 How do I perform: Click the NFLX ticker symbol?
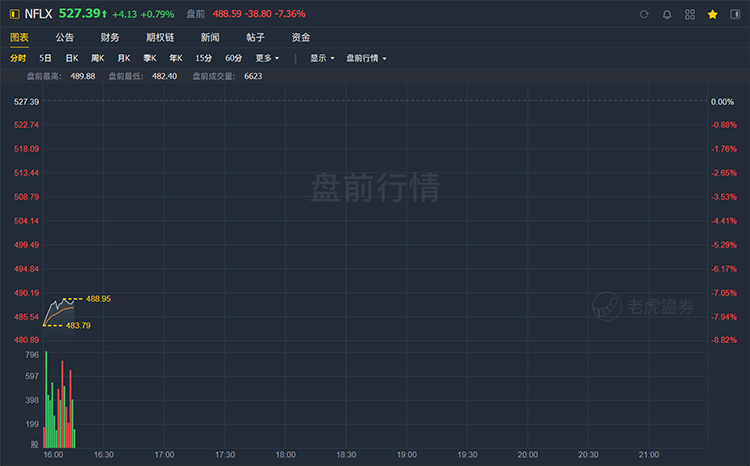tap(38, 14)
